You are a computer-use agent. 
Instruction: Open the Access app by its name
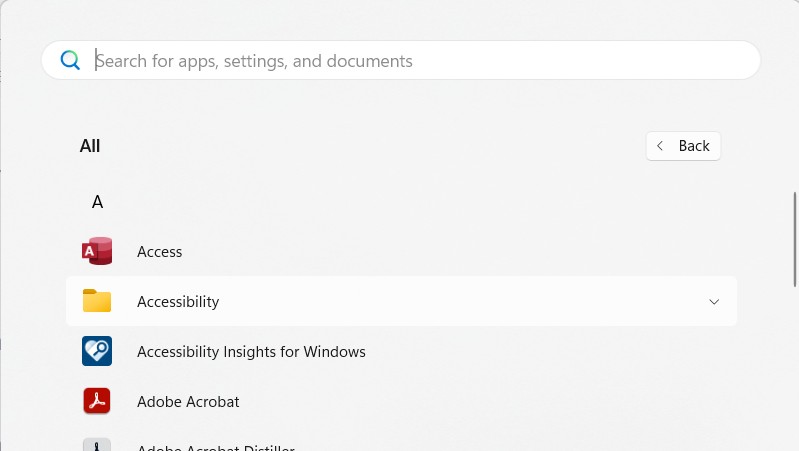(x=159, y=252)
